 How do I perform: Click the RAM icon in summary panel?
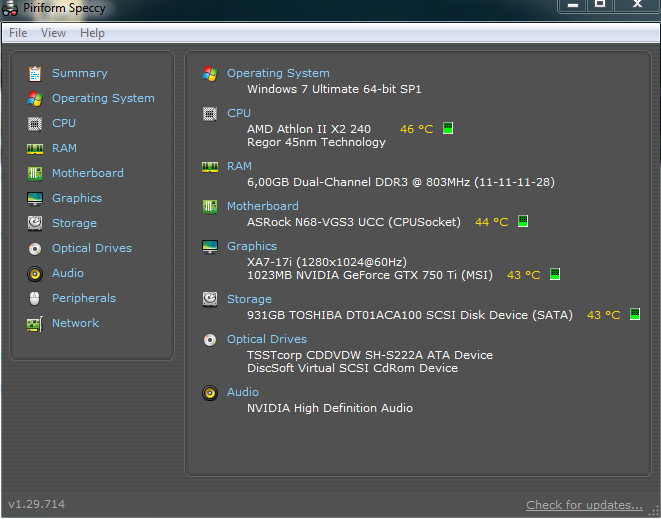(210, 167)
